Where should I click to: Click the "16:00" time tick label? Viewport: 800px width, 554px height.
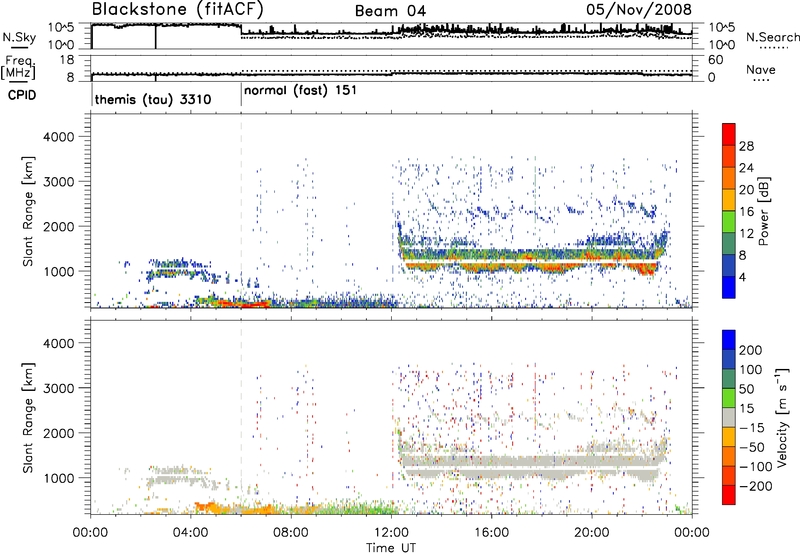(491, 533)
